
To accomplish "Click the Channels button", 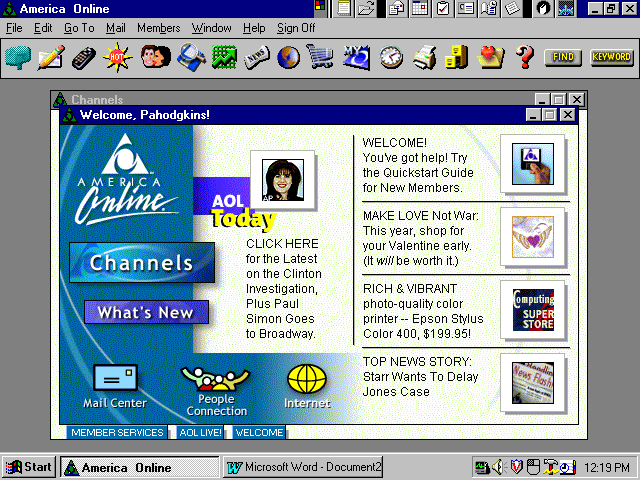I will point(142,262).
